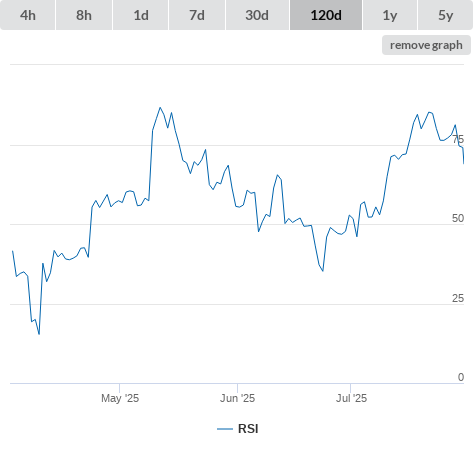Switch chart to 30d view

257,15
